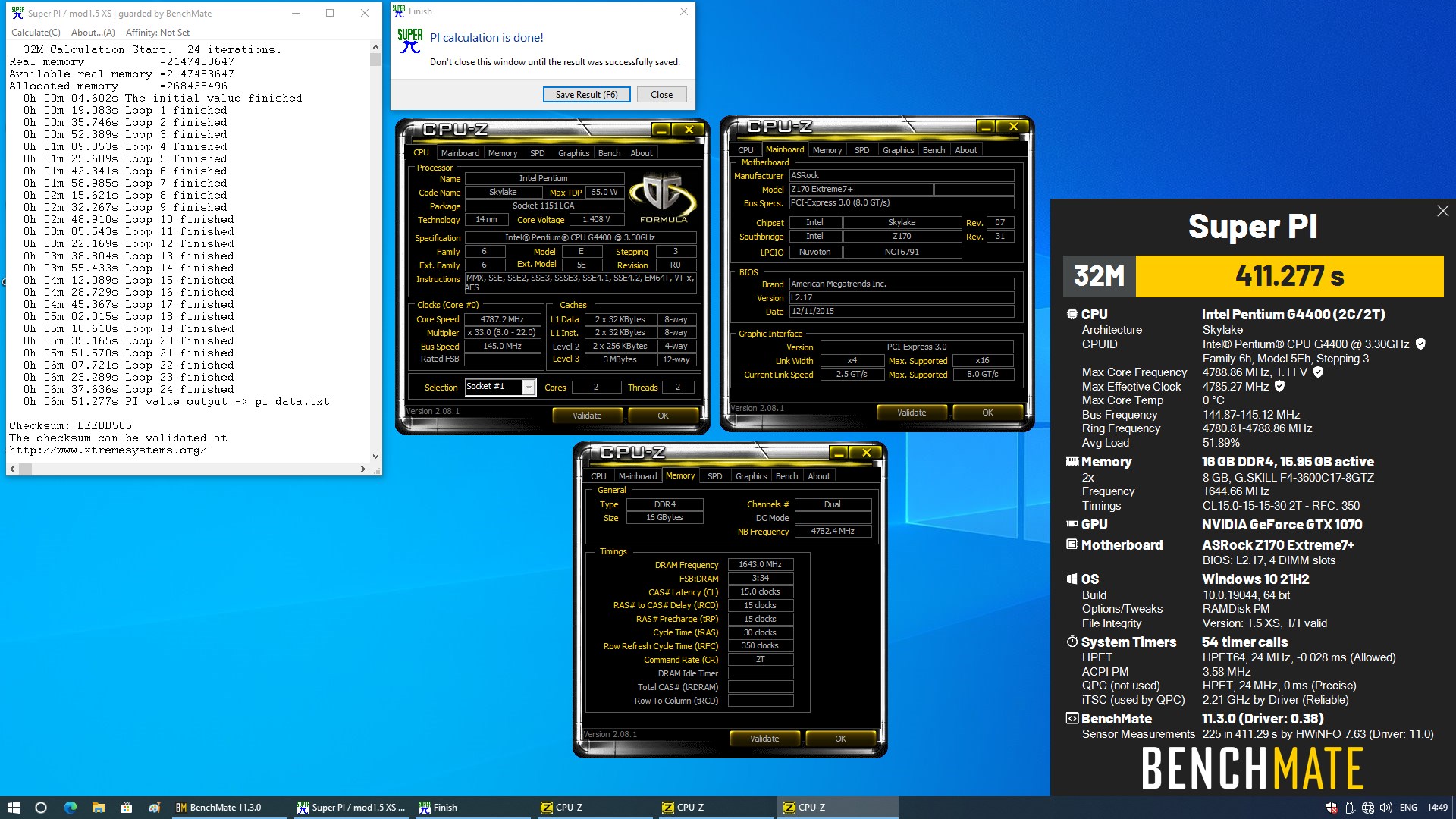Select CPU tab in Memory CPU-Z window
The width and height of the screenshot is (1456, 819).
pyautogui.click(x=599, y=476)
